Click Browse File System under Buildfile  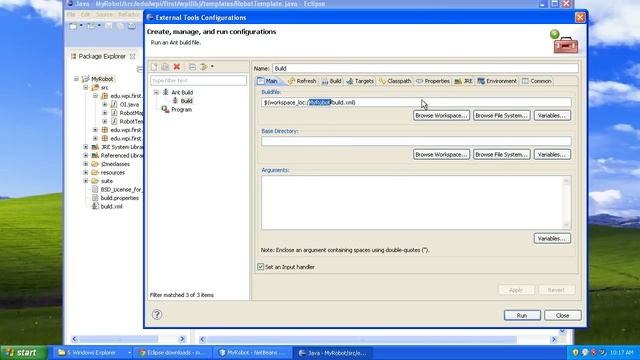(502, 116)
